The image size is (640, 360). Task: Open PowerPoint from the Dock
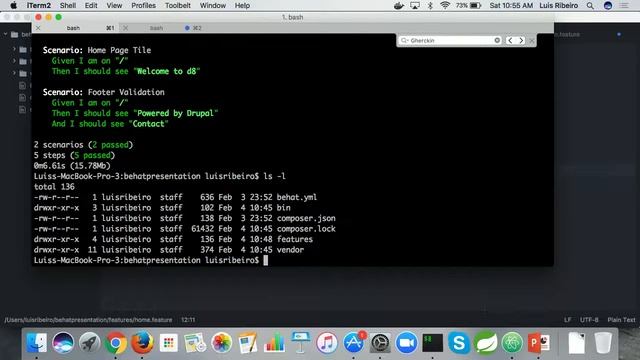[538, 343]
